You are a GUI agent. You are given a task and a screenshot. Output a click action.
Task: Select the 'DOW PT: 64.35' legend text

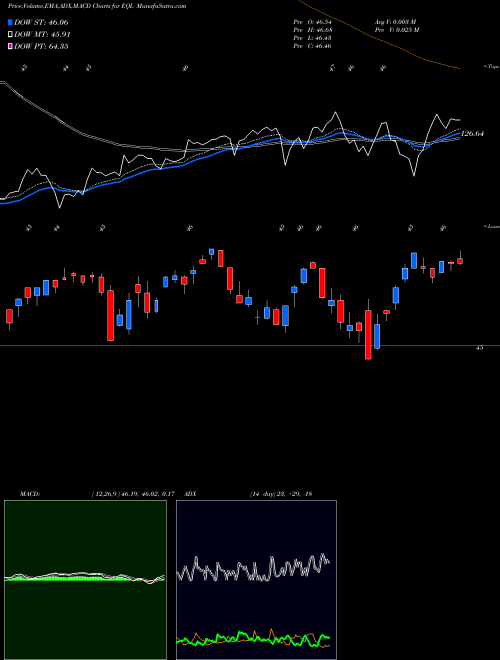(x=41, y=46)
